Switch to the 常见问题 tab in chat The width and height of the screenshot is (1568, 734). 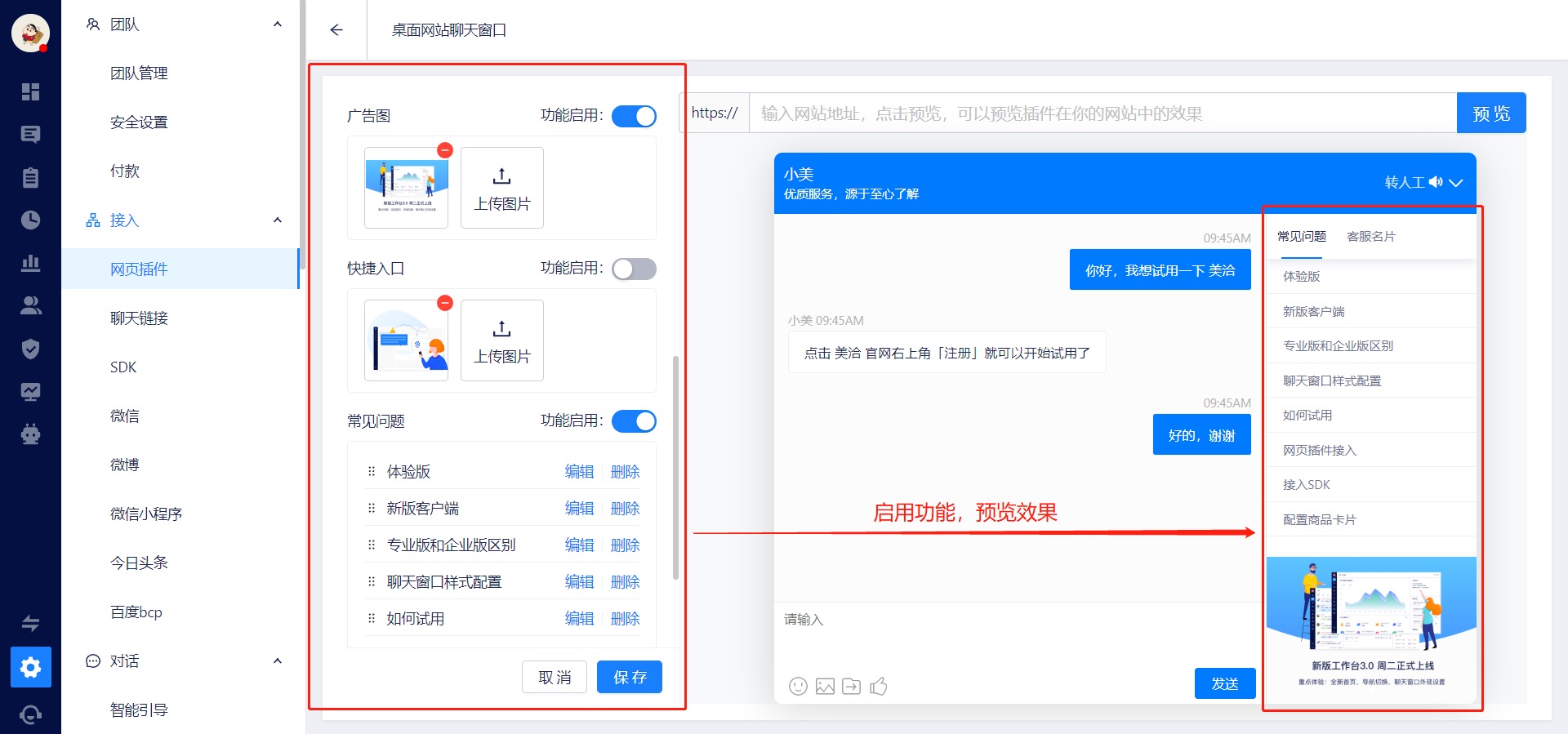1302,237
